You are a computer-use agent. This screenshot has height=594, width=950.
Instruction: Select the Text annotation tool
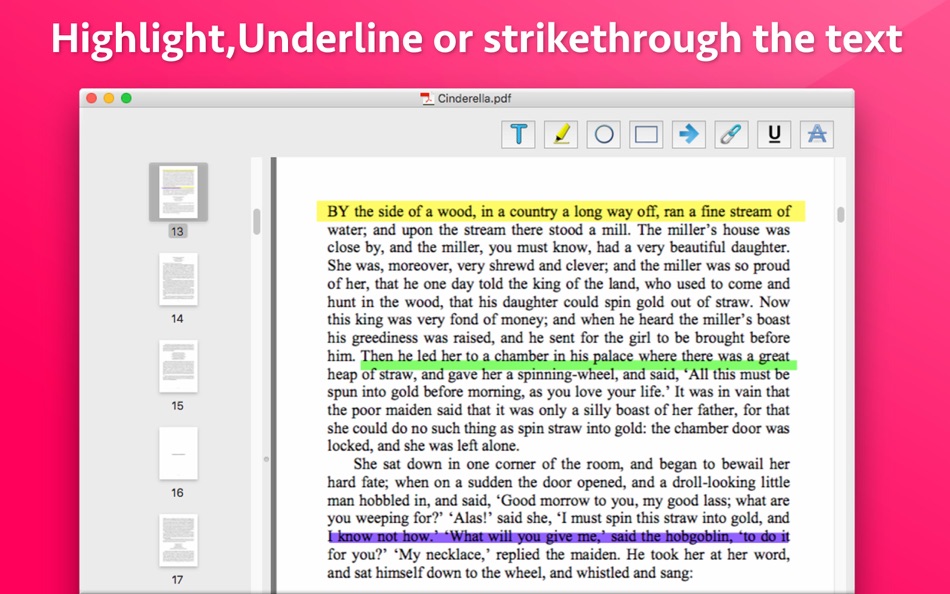[x=518, y=134]
